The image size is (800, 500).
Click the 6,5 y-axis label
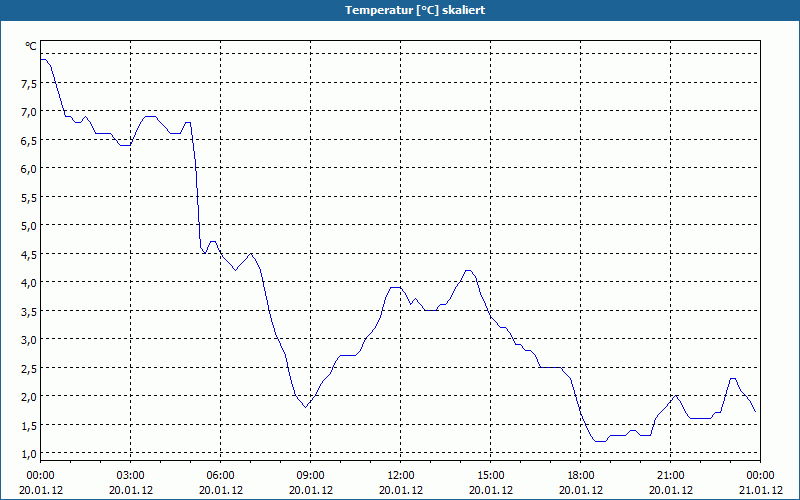(29, 141)
